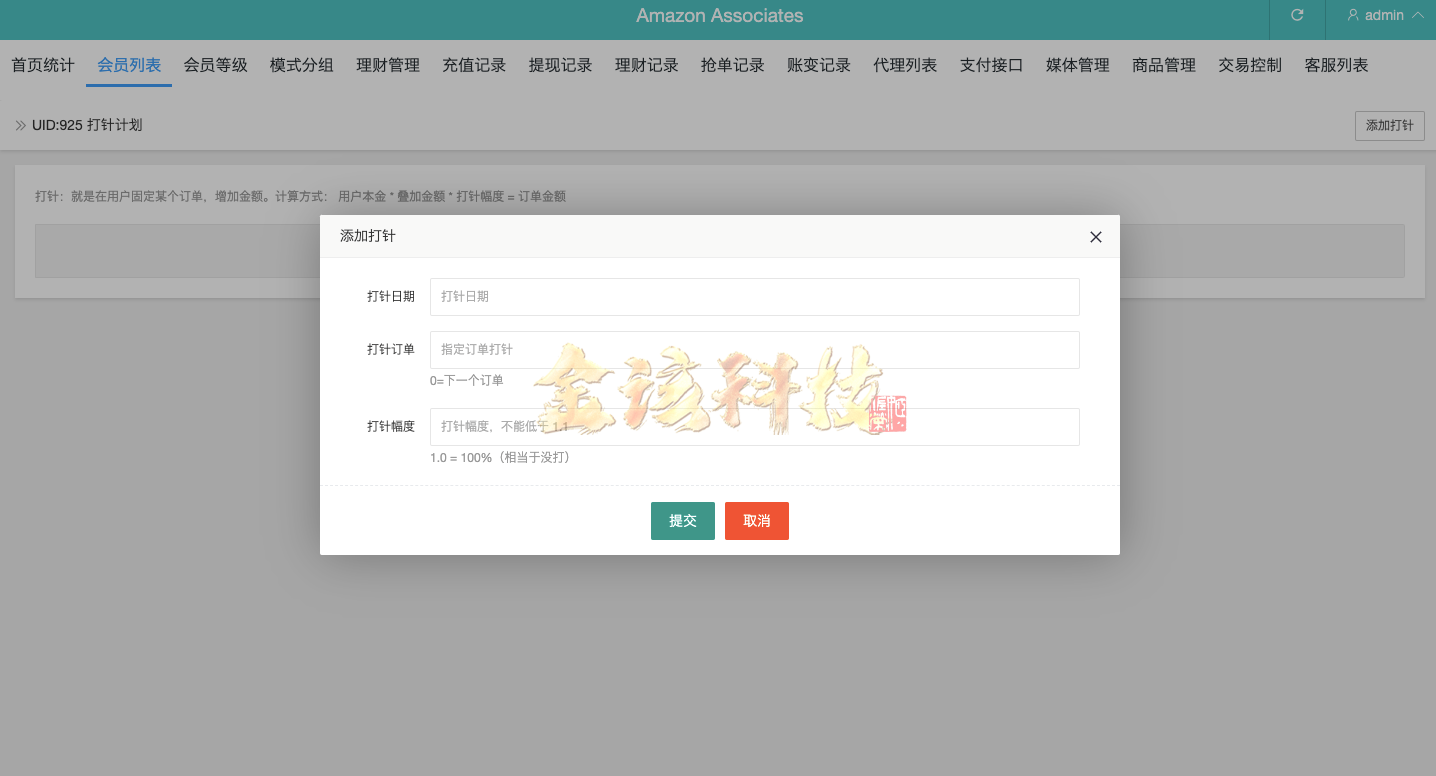1436x776 pixels.
Task: Go to the 账变记录 page
Action: (818, 64)
